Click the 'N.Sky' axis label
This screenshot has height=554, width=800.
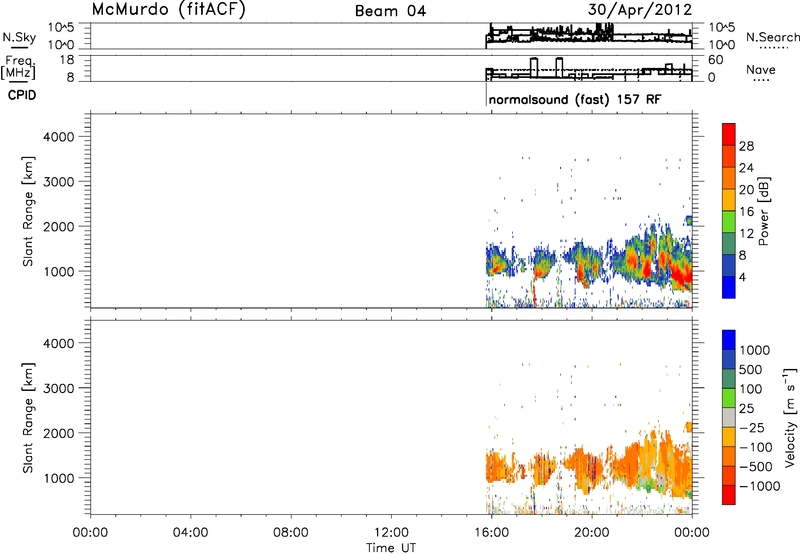(x=19, y=37)
